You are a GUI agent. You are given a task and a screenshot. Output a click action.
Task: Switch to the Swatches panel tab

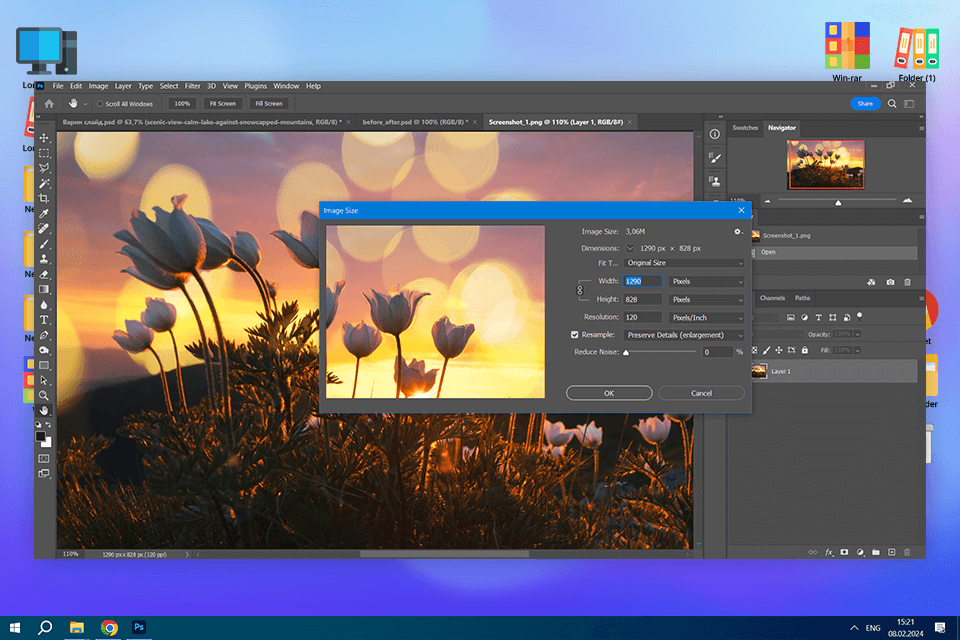[745, 128]
